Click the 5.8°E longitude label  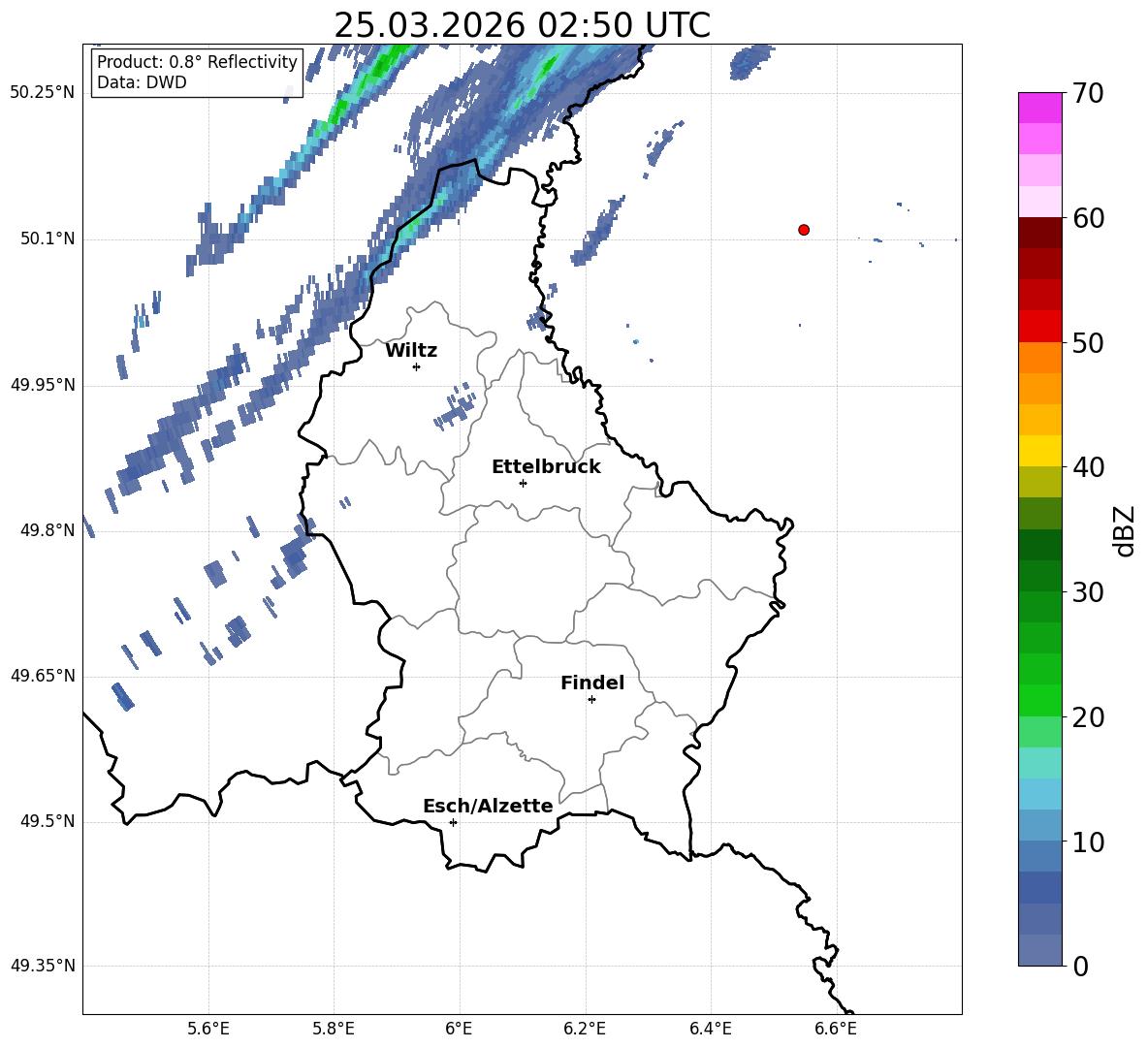334,1029
